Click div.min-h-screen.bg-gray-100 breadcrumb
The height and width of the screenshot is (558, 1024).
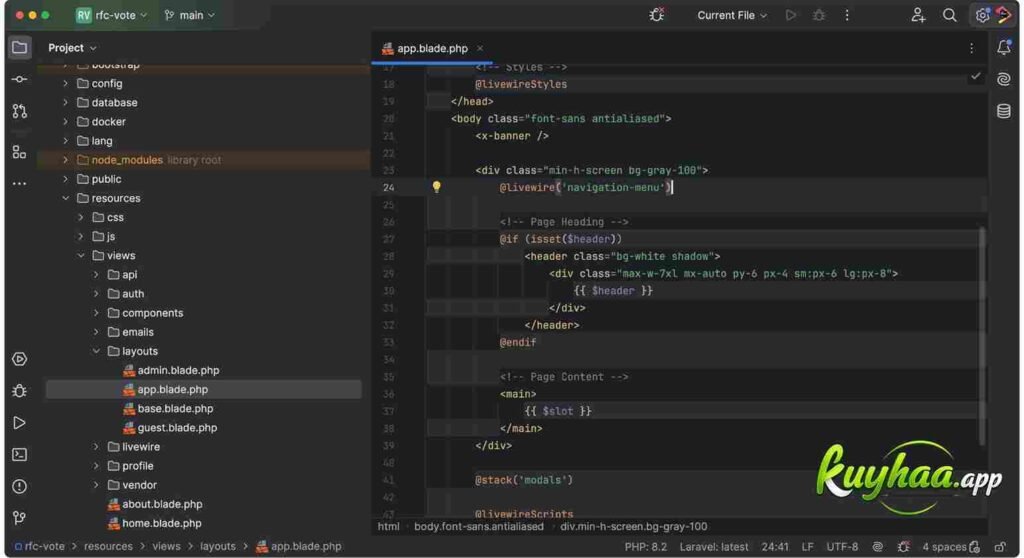633,527
